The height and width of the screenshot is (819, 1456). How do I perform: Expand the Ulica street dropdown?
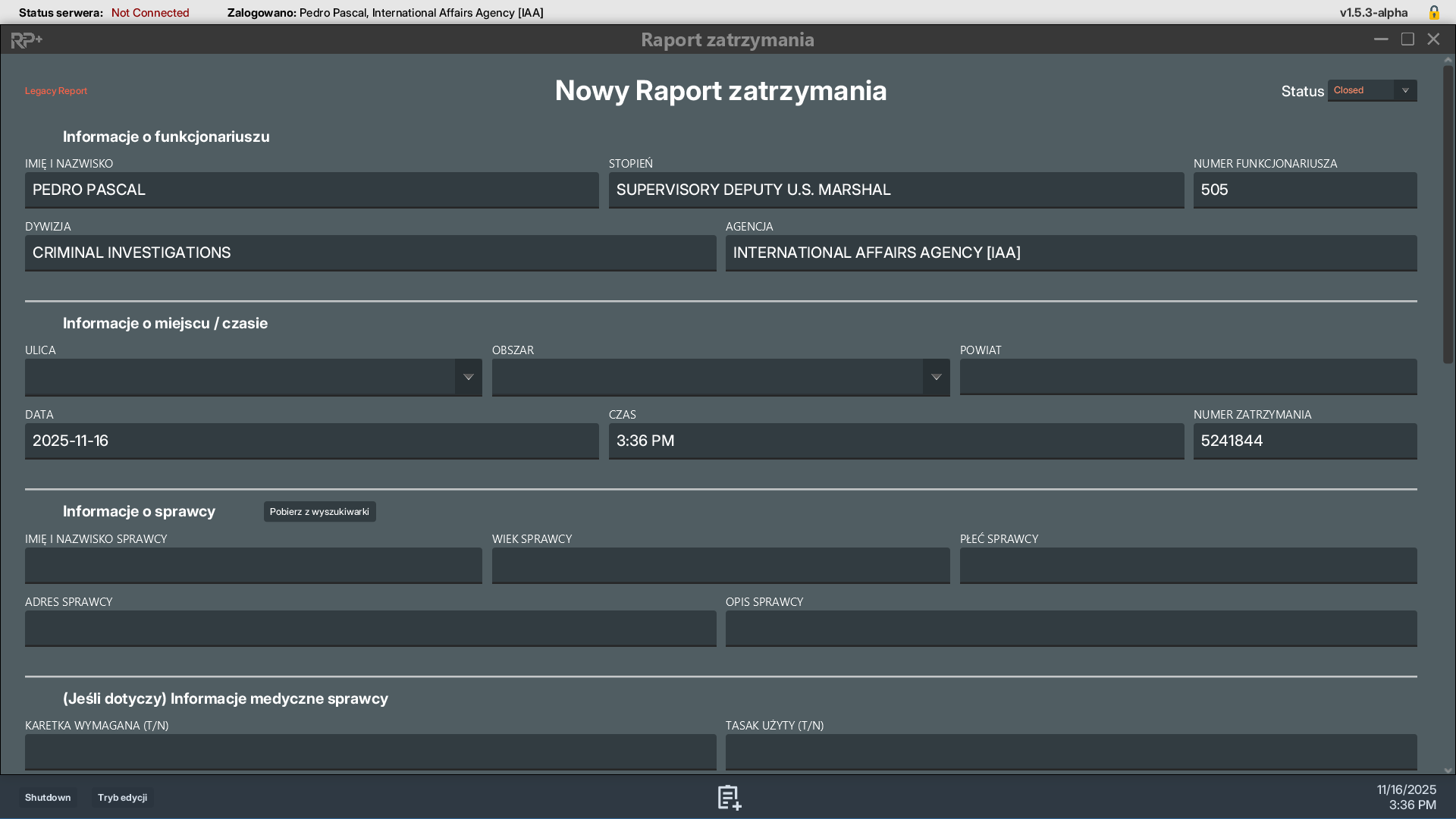pyautogui.click(x=468, y=377)
